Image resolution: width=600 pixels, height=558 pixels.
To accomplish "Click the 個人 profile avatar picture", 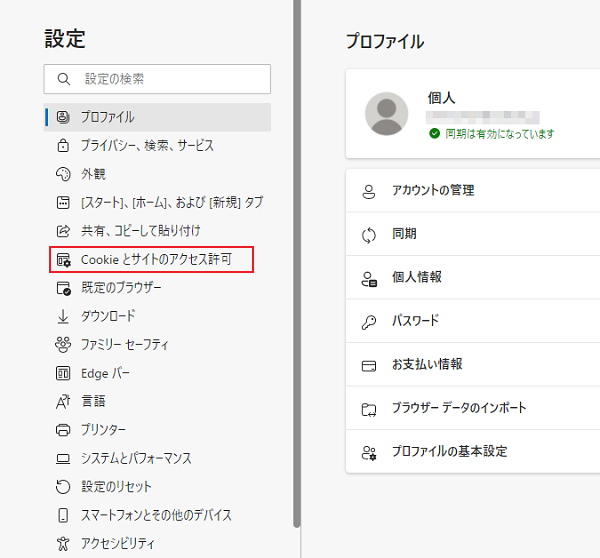I will coord(386,114).
